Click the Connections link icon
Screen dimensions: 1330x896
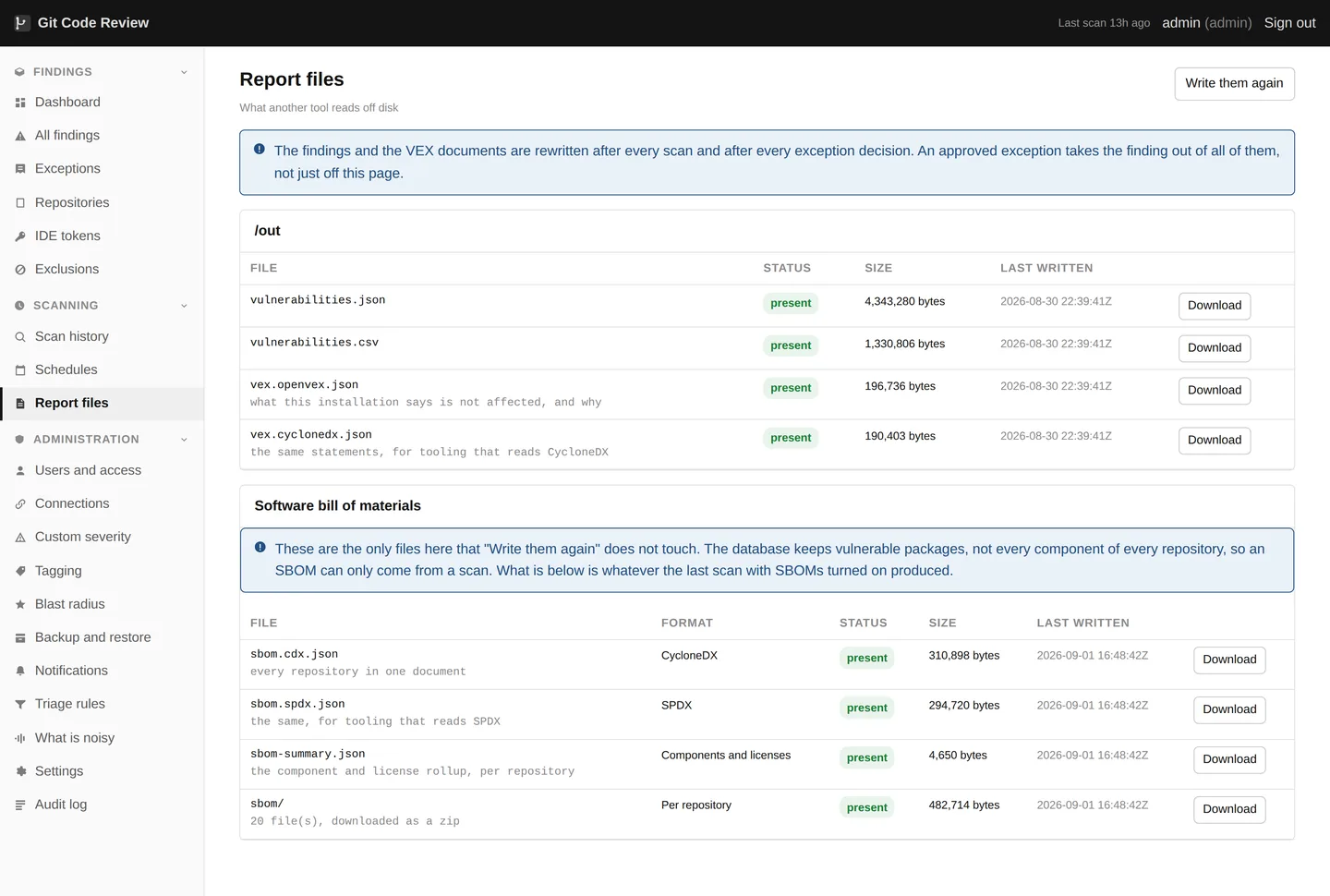tap(20, 504)
